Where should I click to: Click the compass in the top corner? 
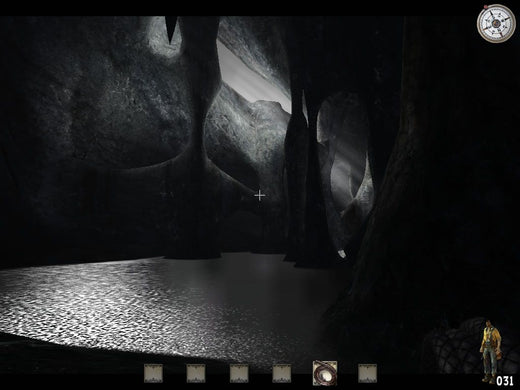496,23
